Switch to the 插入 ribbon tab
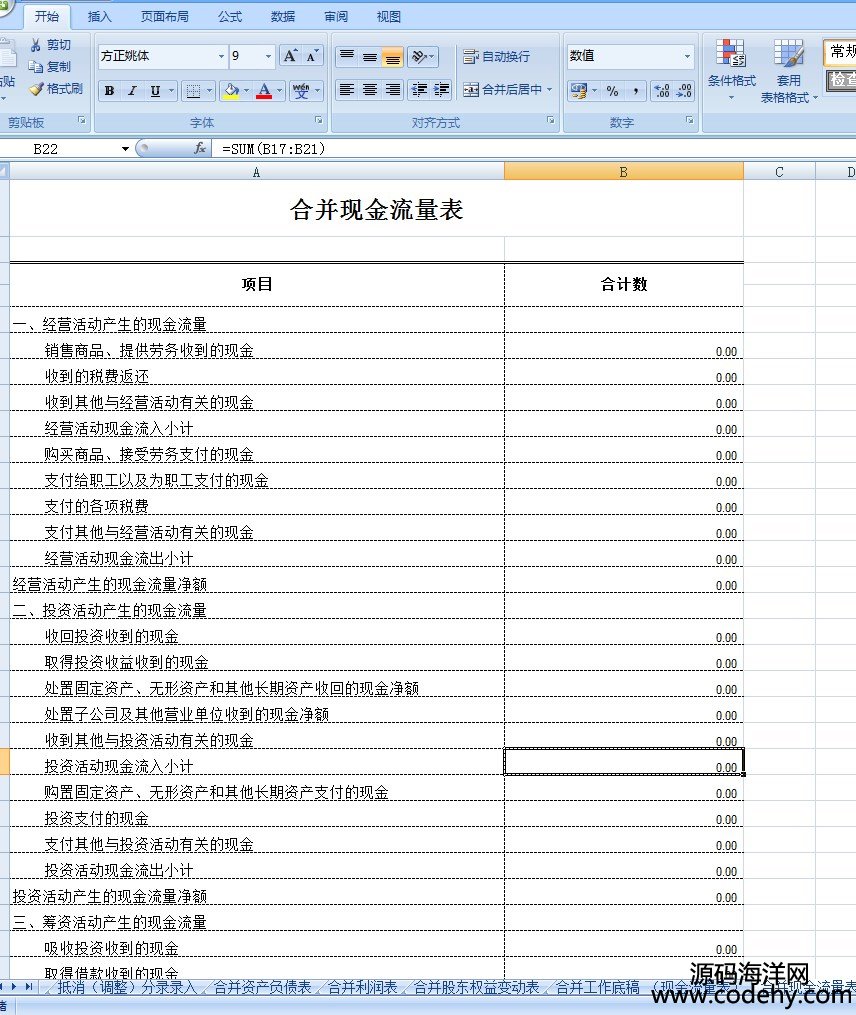Image resolution: width=856 pixels, height=1015 pixels. 100,17
